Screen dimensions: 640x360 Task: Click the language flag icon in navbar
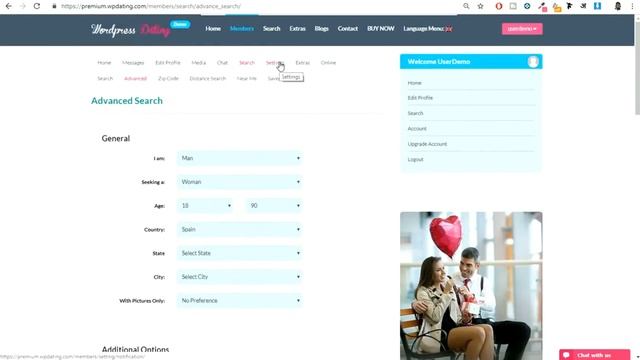tap(449, 29)
